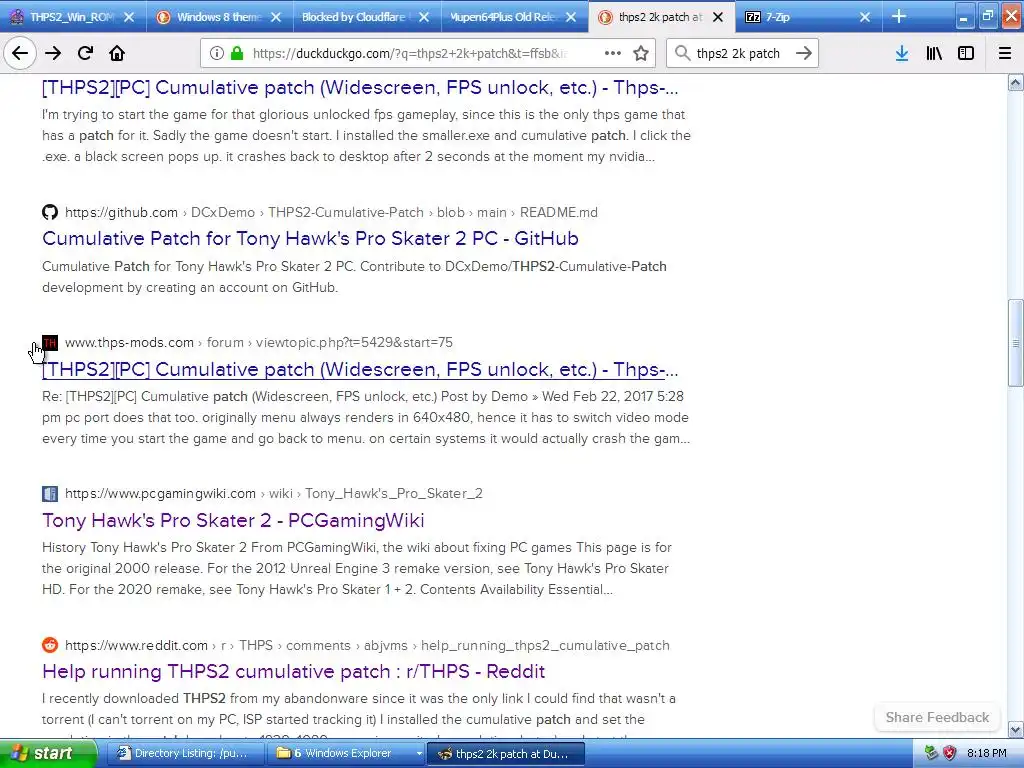Open a new tab with plus
Screen dimensions: 1024x768
[899, 16]
